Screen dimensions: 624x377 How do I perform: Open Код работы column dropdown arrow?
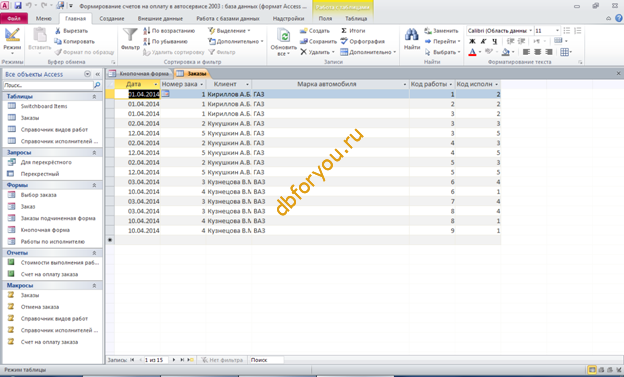point(450,84)
